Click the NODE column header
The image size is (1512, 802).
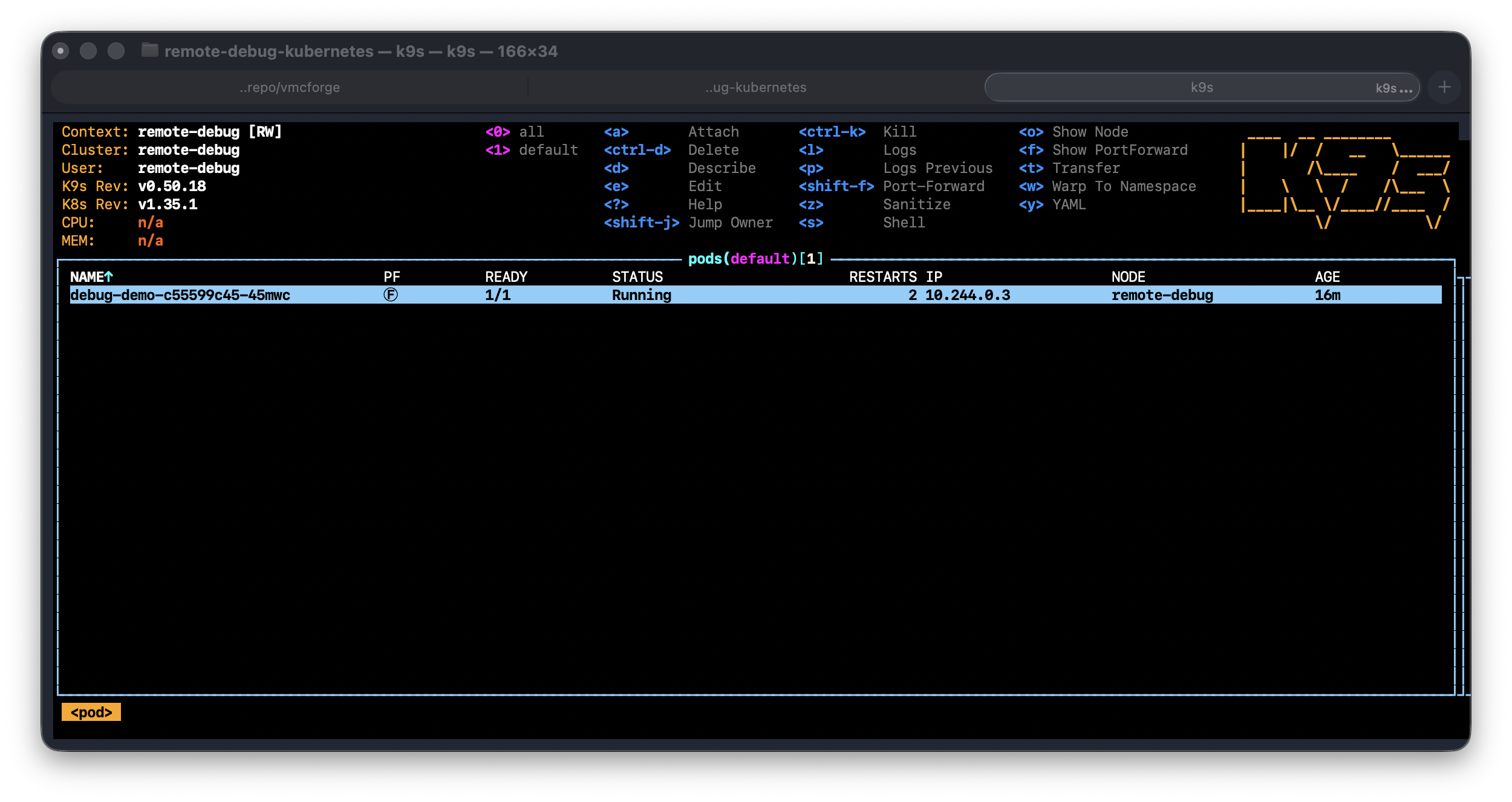[1129, 277]
